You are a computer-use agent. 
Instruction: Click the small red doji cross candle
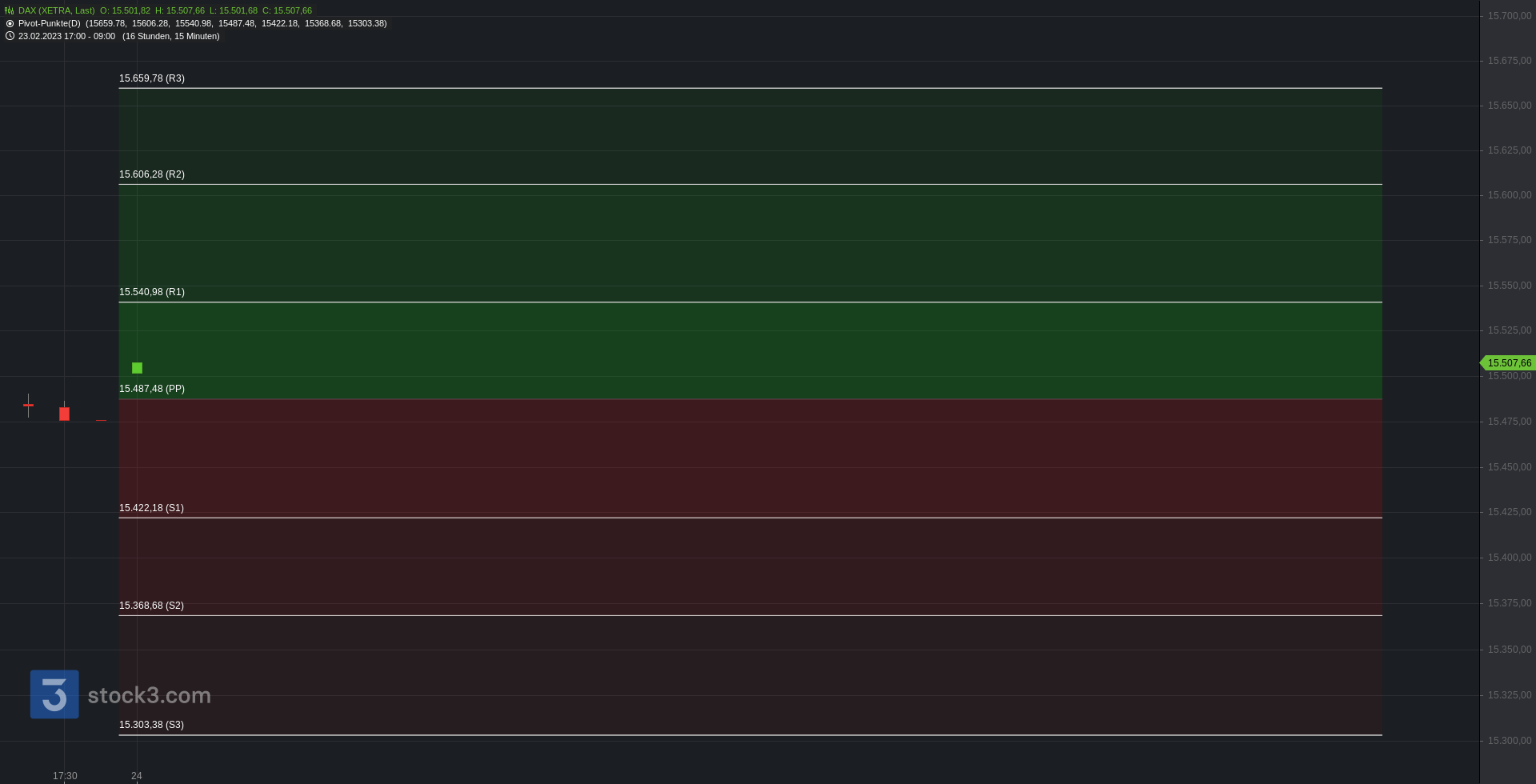28,405
